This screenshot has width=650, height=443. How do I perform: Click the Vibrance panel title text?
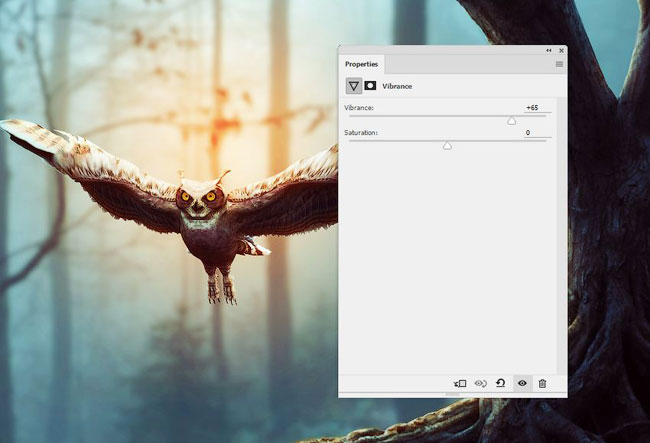pyautogui.click(x=397, y=86)
